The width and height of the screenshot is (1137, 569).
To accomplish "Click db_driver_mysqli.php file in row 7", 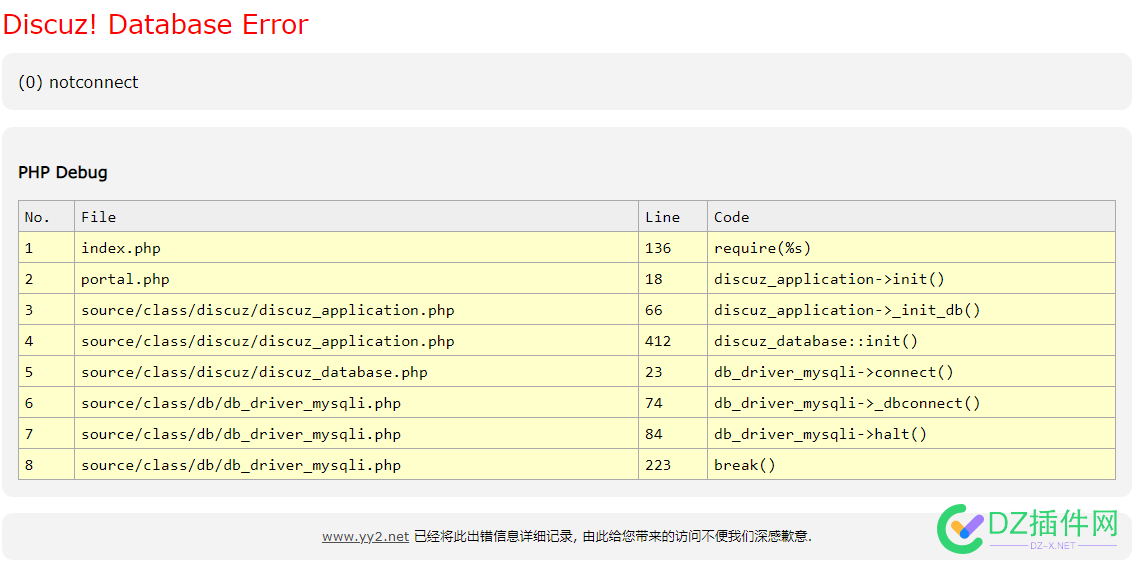I will (x=356, y=434).
